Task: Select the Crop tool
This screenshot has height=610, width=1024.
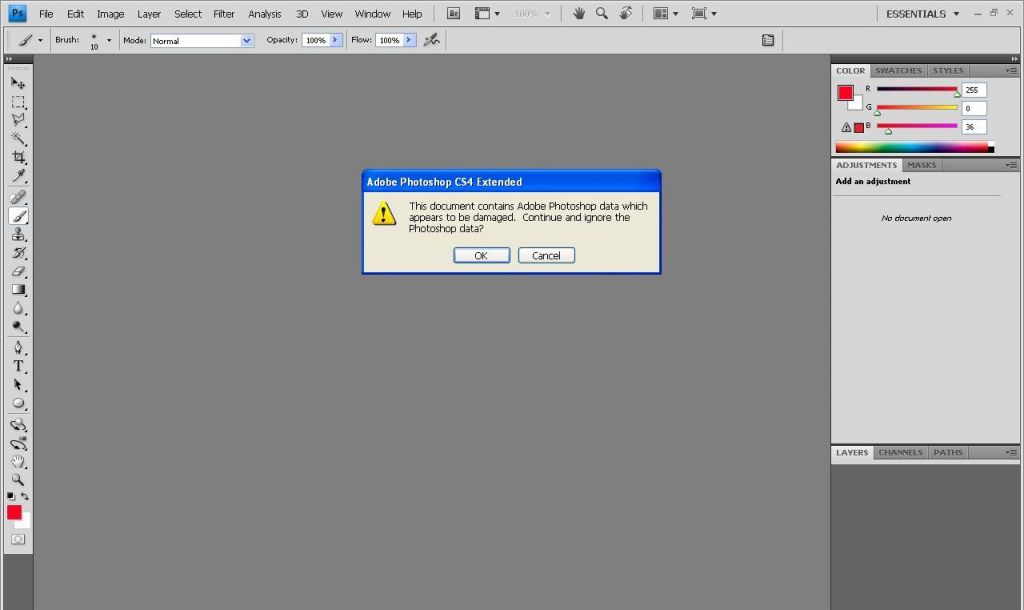Action: click(18, 157)
